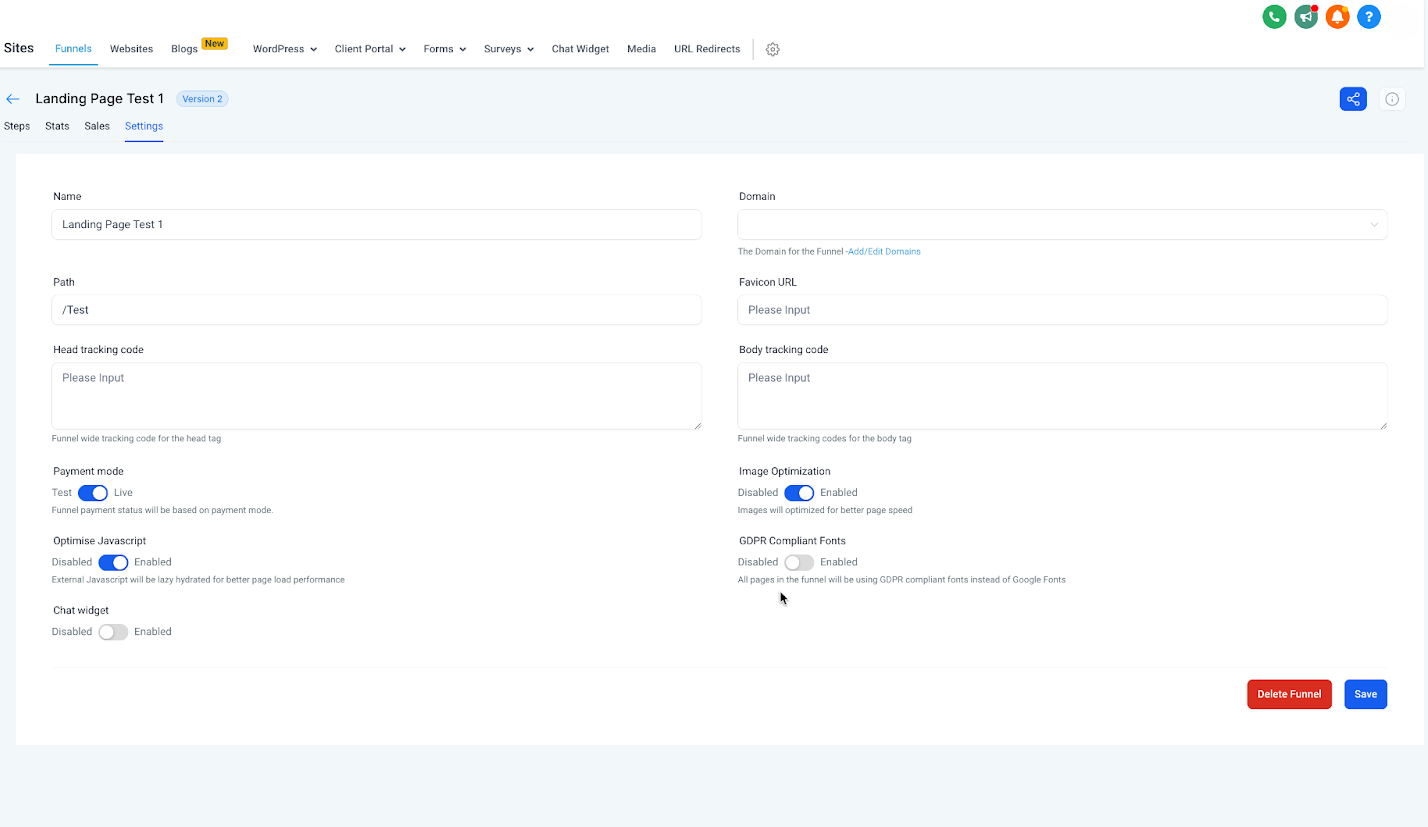Click the blue share funnel icon
Screen dimensions: 1428x827
[x=1353, y=99]
